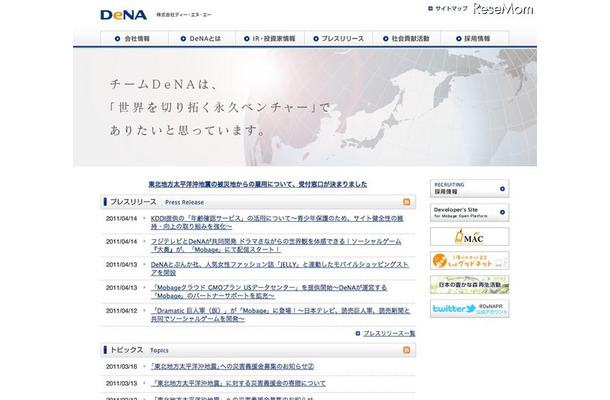Open the 日本の豊かな森再生活動 banner
The height and width of the screenshot is (400, 610).
click(470, 285)
